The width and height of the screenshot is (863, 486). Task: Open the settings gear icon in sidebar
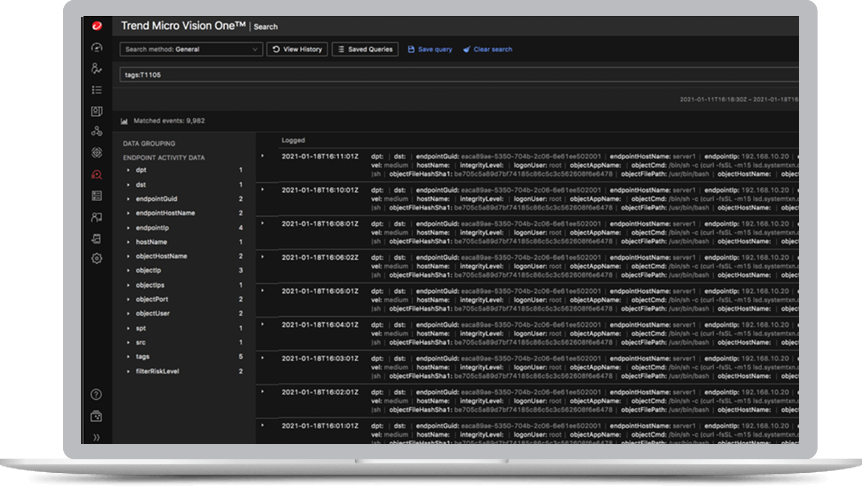coord(97,258)
